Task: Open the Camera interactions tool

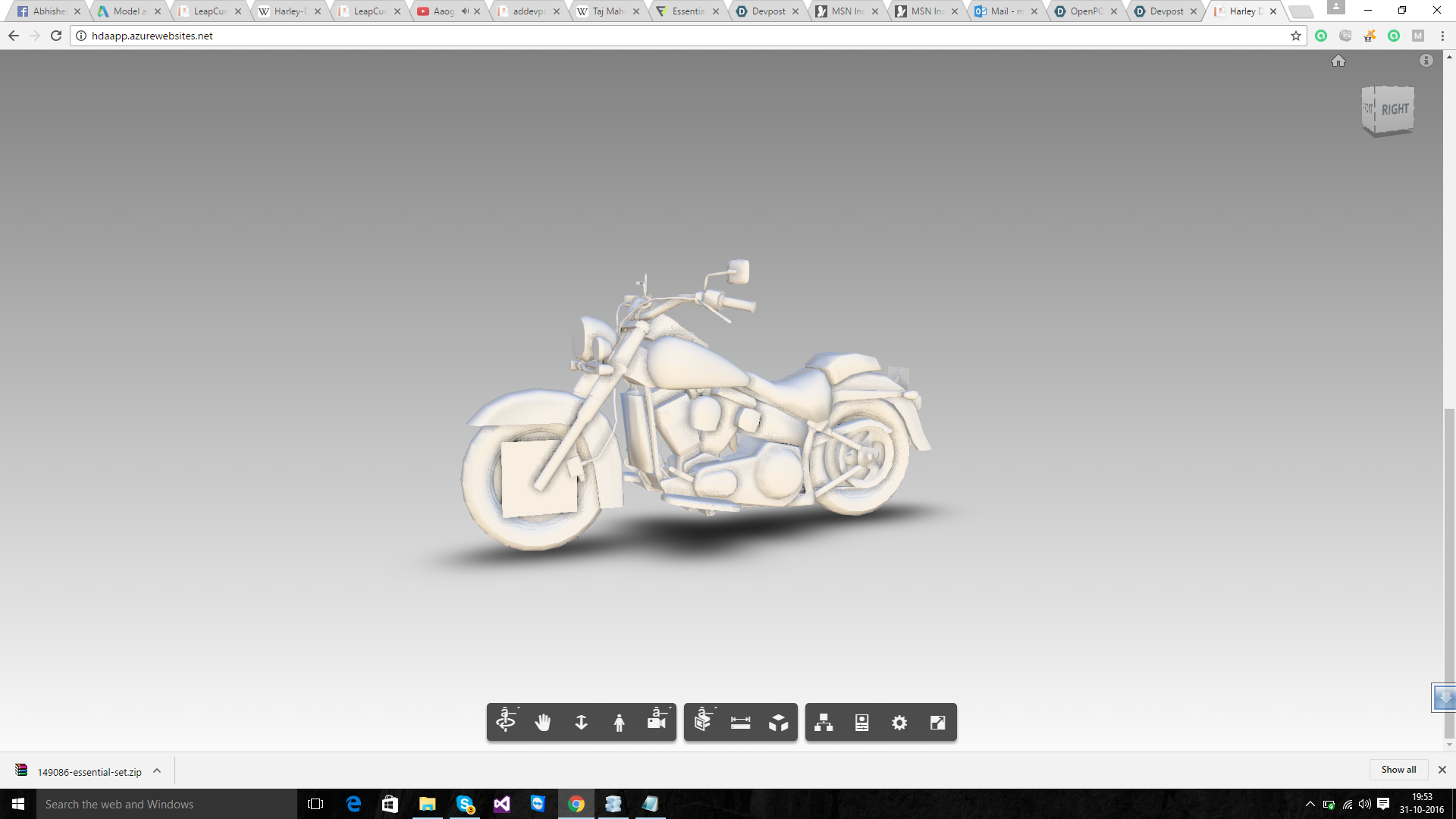Action: pos(657,722)
